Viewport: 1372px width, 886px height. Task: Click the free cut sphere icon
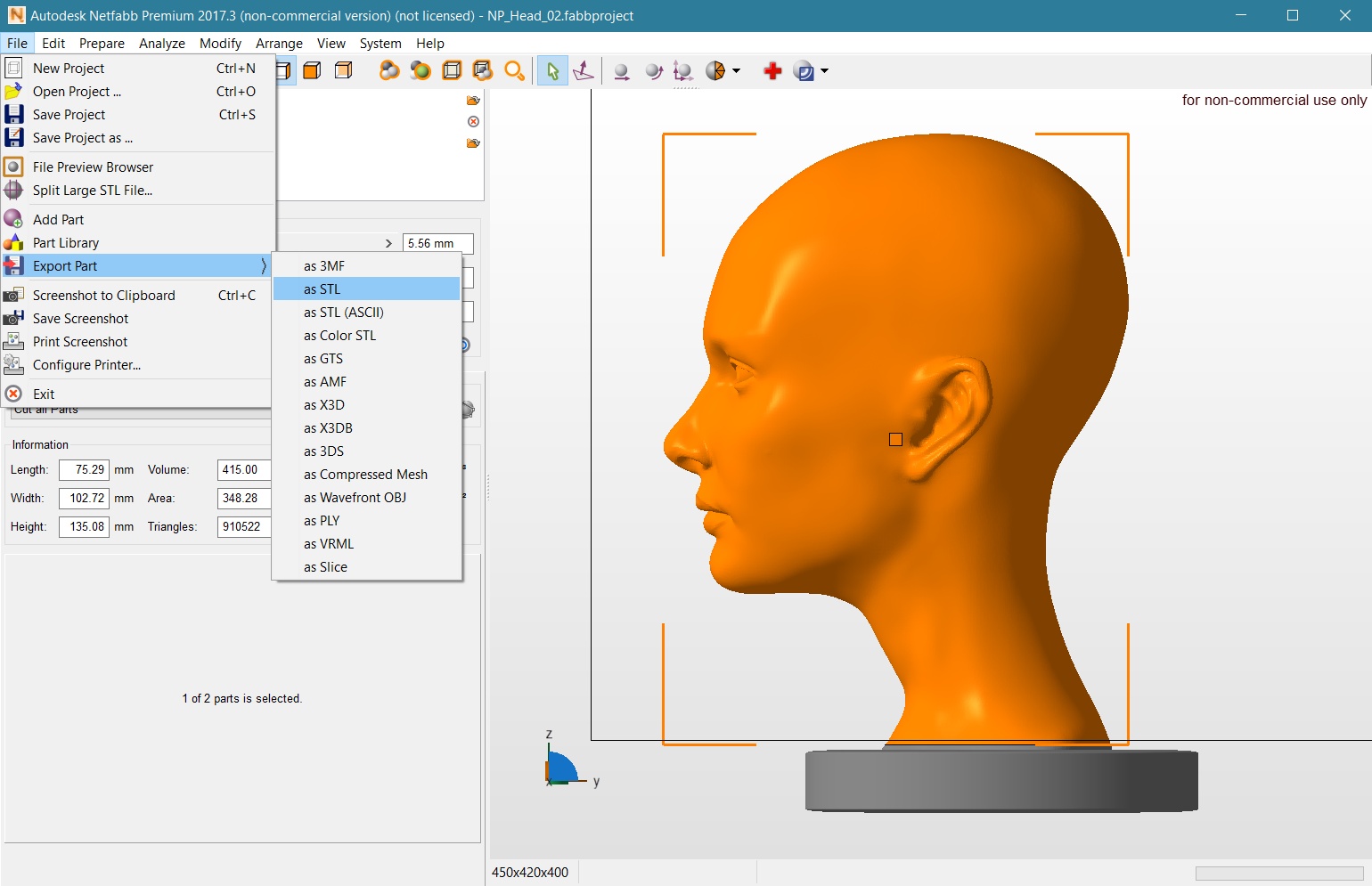715,71
